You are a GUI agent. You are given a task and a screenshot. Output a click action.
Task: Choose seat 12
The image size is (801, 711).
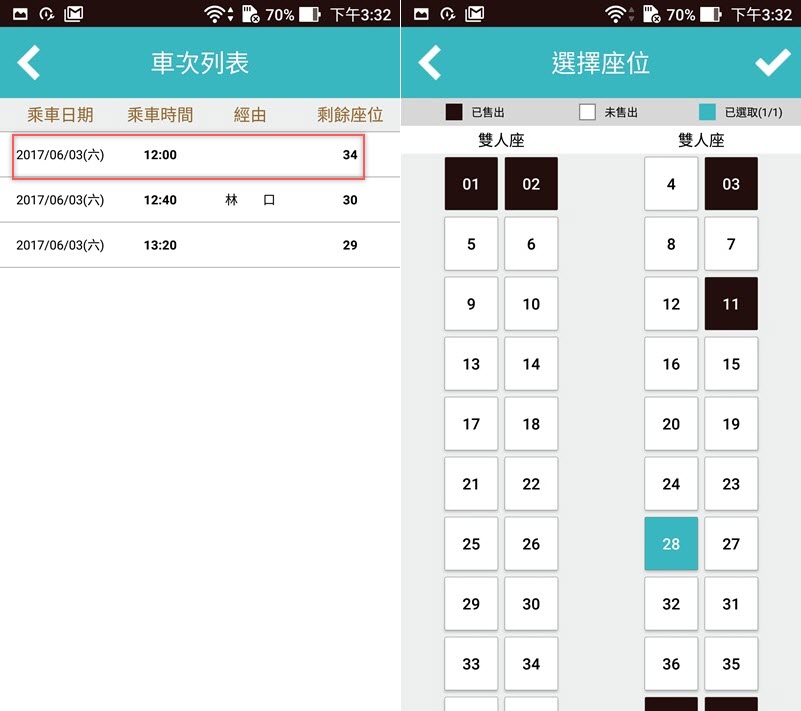tap(671, 304)
